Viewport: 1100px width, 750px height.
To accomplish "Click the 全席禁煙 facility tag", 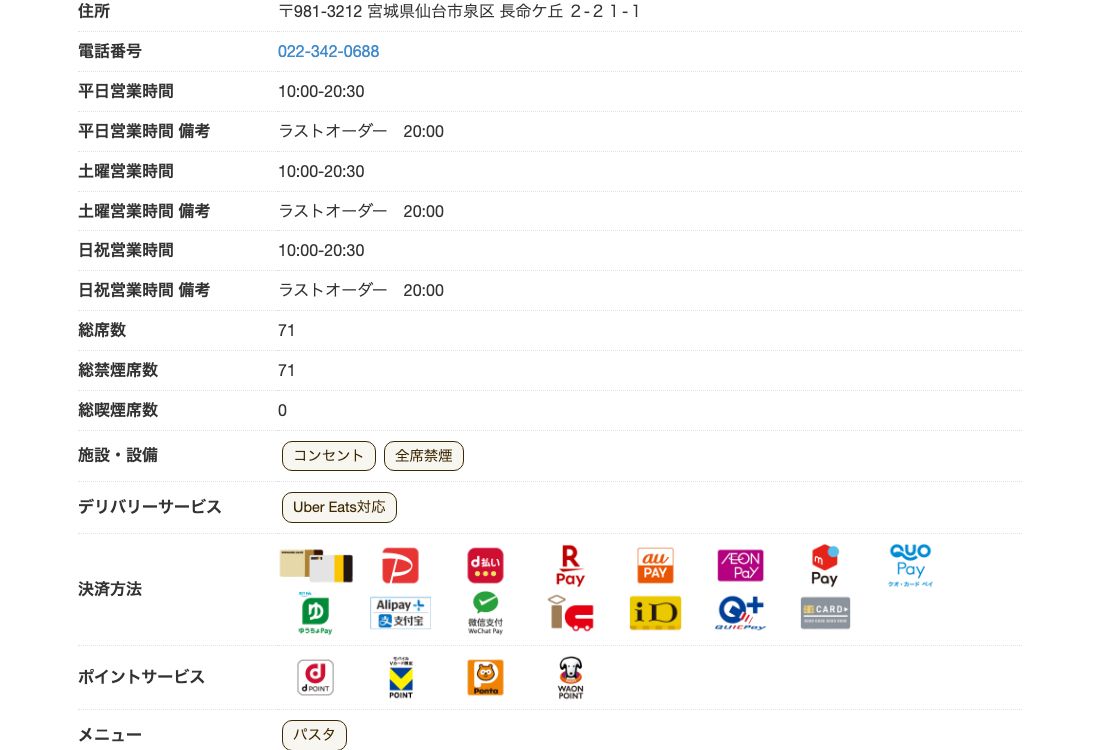I will tap(424, 456).
